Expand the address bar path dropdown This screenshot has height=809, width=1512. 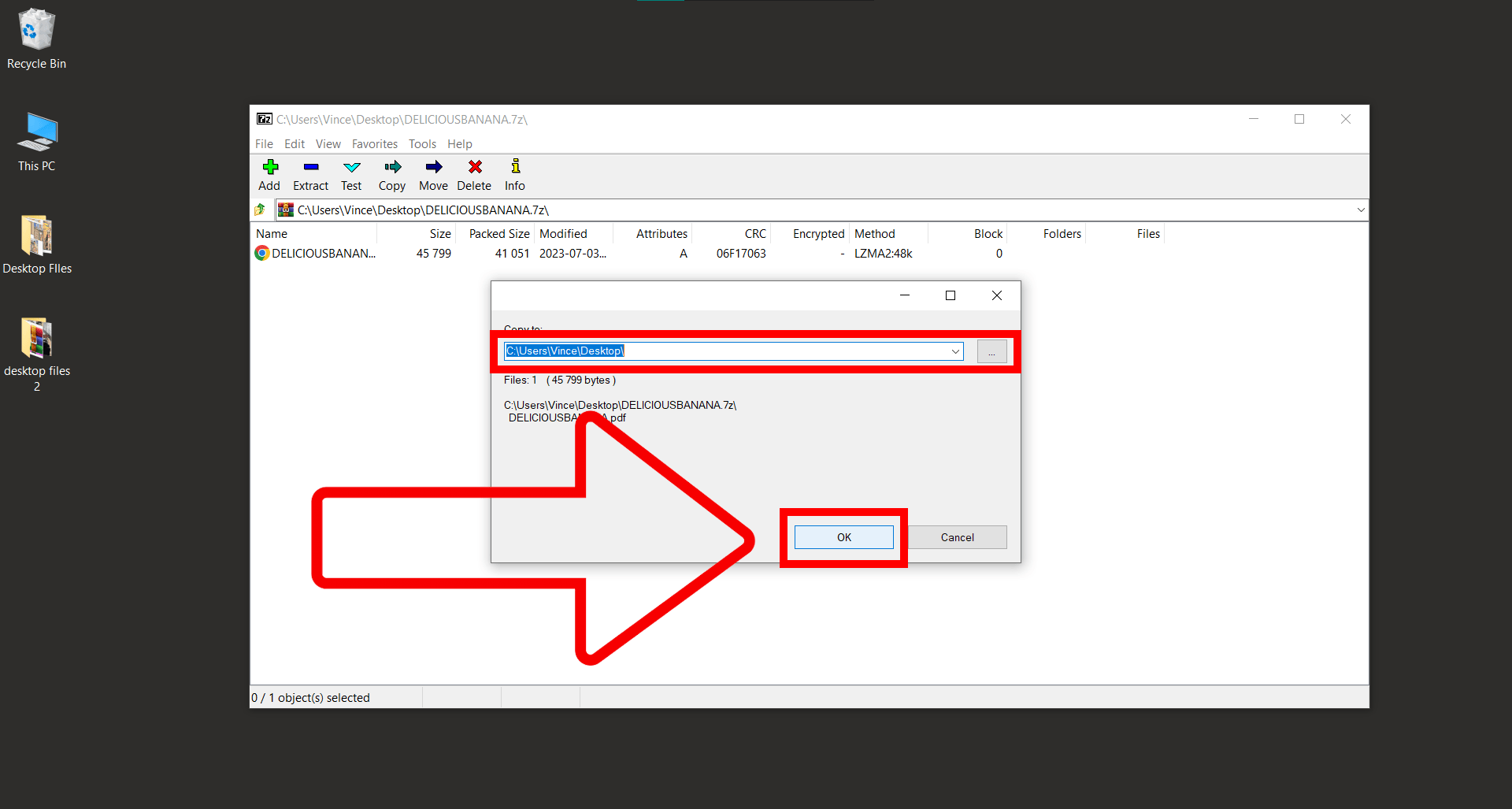[x=1360, y=210]
